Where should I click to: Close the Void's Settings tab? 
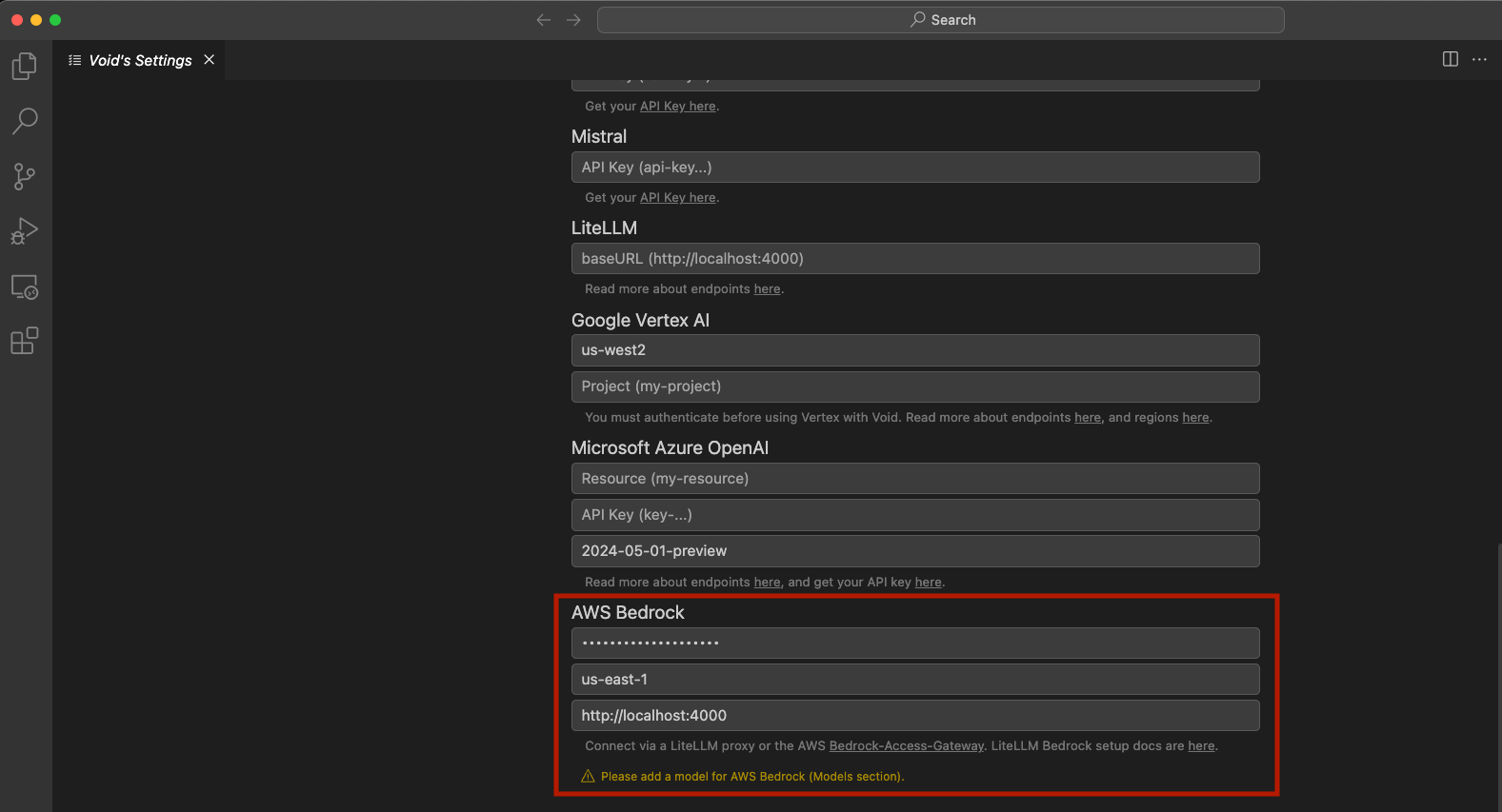pos(209,59)
